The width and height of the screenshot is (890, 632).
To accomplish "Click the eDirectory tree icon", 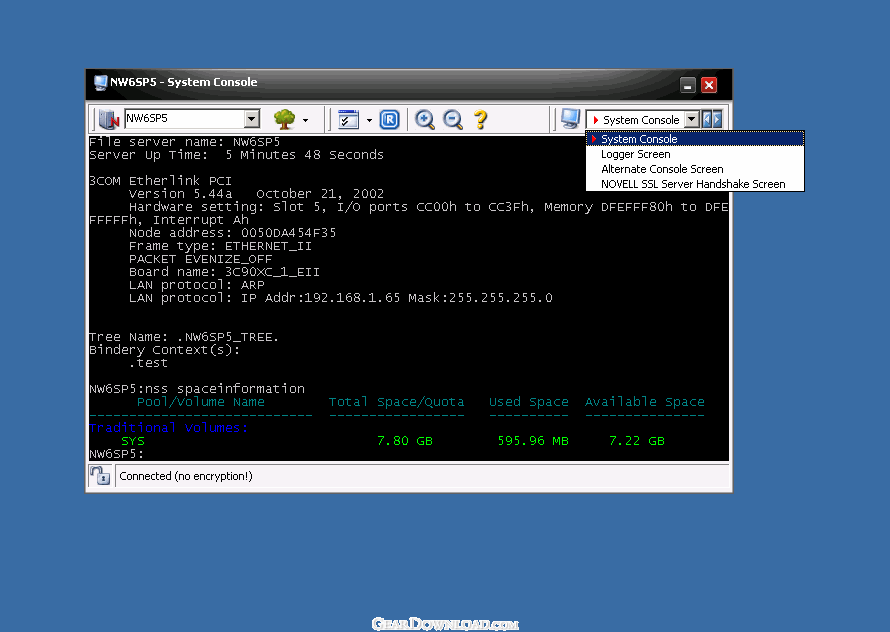I will click(x=284, y=119).
